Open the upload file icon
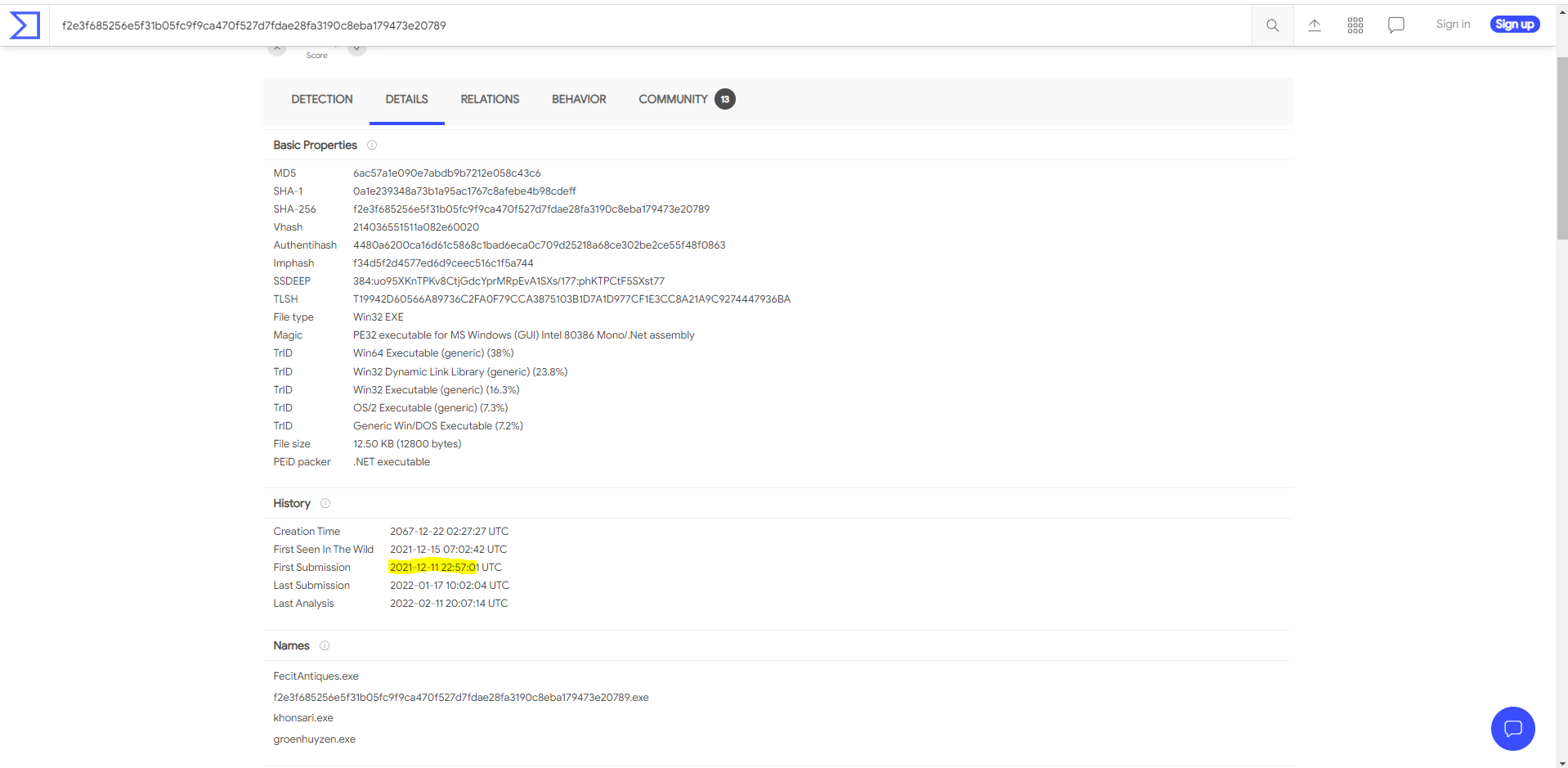This screenshot has width=1568, height=768. tap(1314, 25)
